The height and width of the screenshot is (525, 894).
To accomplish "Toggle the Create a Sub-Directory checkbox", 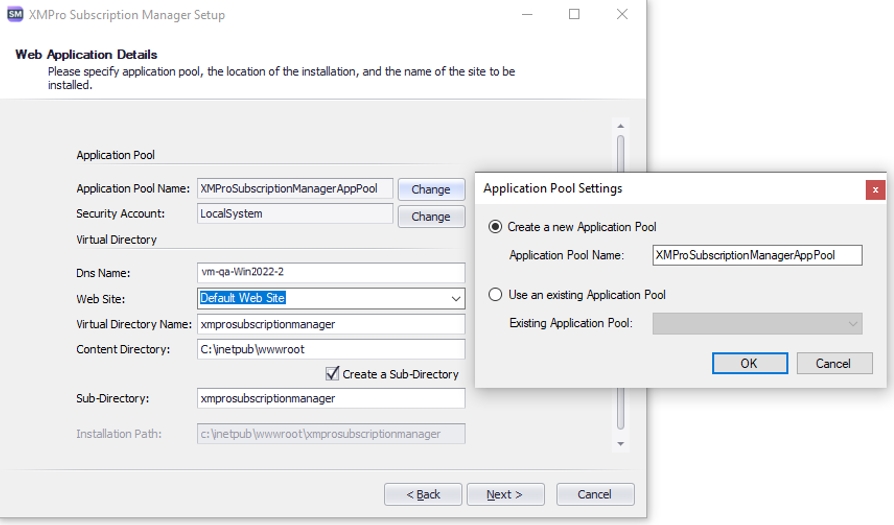I will pyautogui.click(x=332, y=374).
